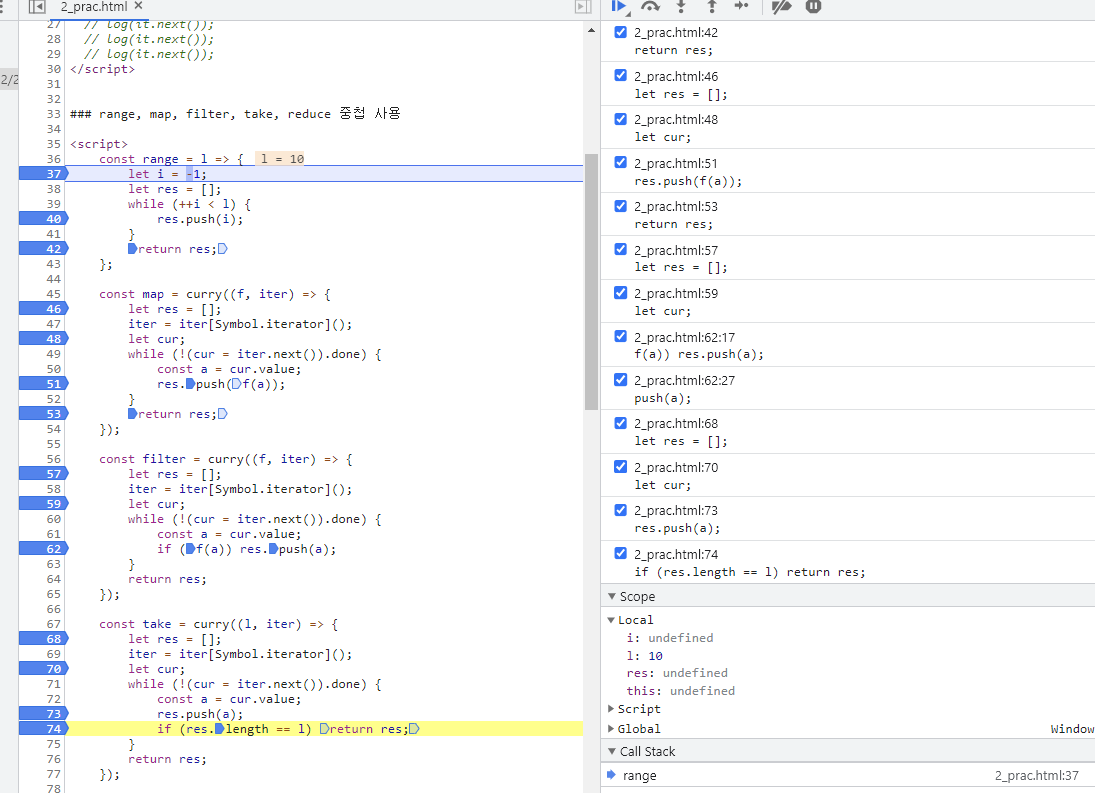The width and height of the screenshot is (1095, 793).
Task: Remove the breakpoint on line 53
Action: click(x=43, y=414)
